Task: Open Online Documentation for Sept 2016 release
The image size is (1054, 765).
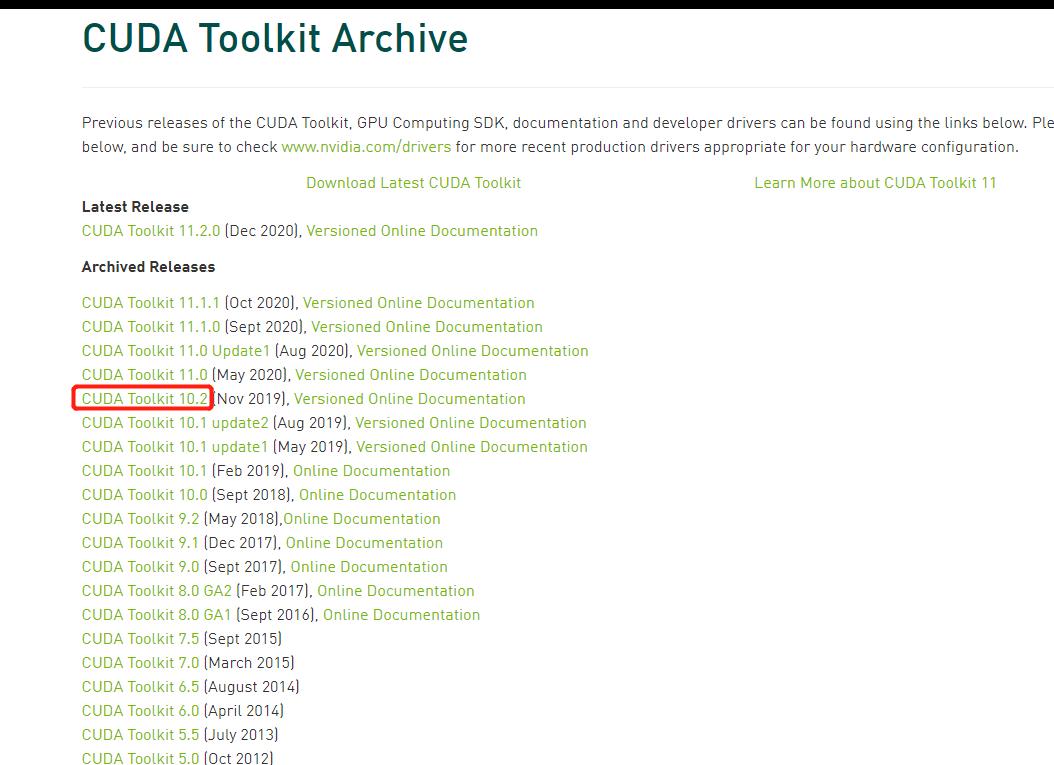Action: (x=402, y=615)
